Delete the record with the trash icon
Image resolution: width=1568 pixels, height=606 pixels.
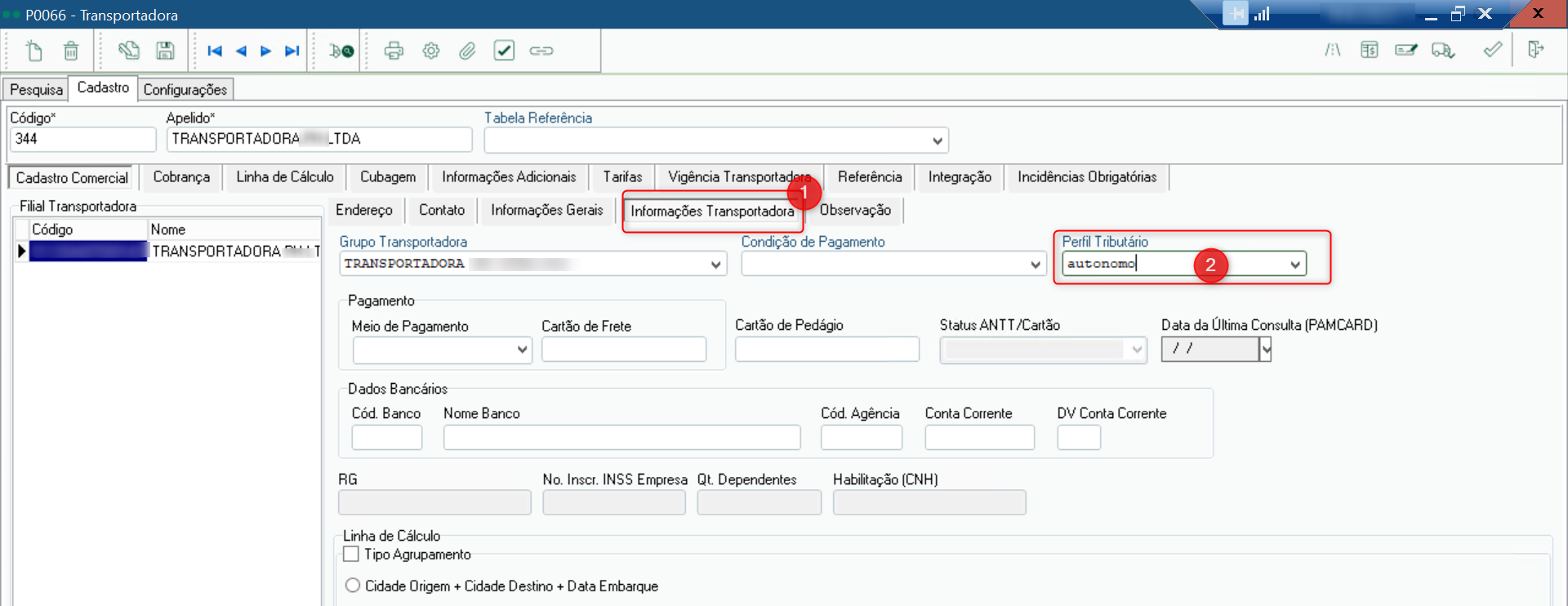(71, 51)
